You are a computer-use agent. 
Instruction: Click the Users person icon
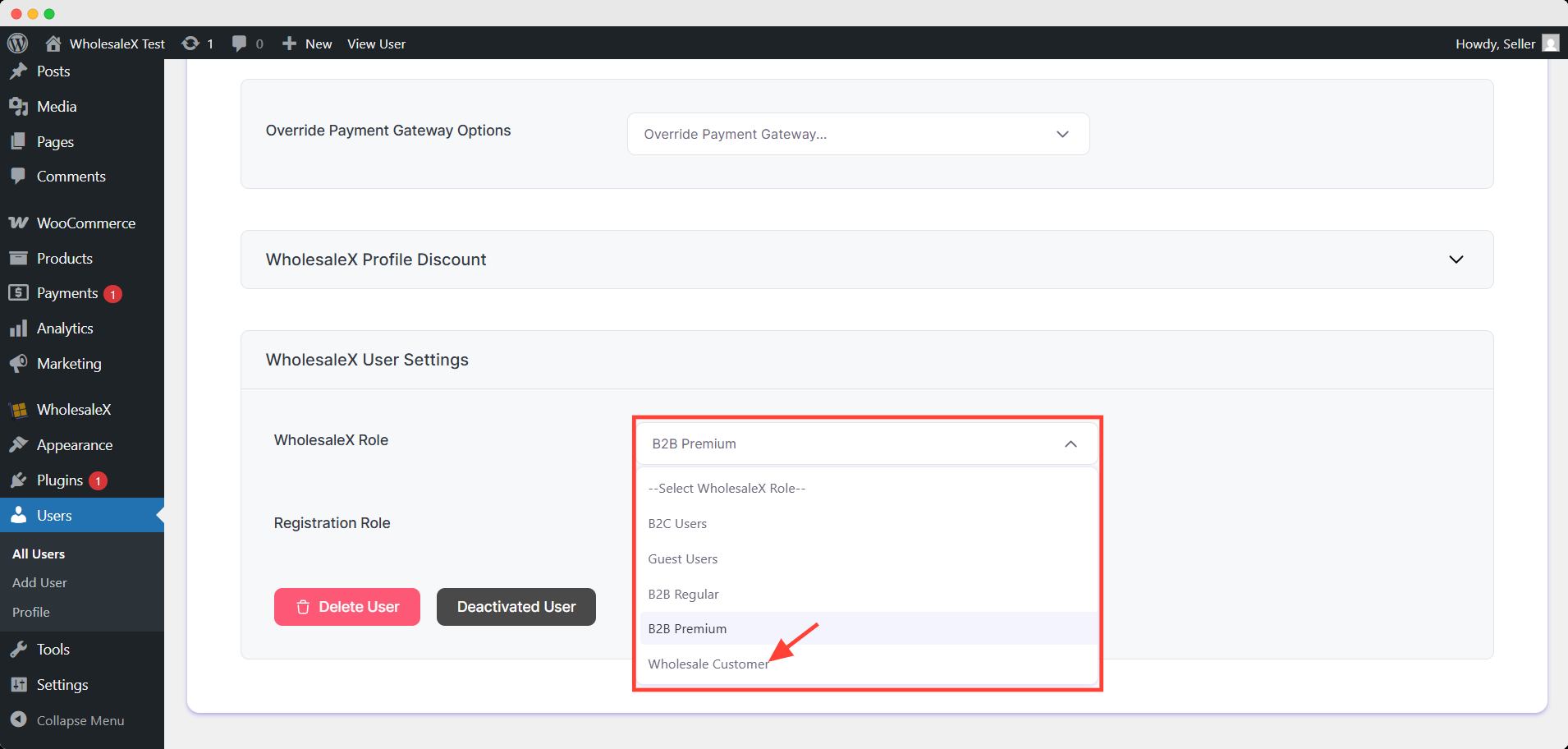[18, 516]
